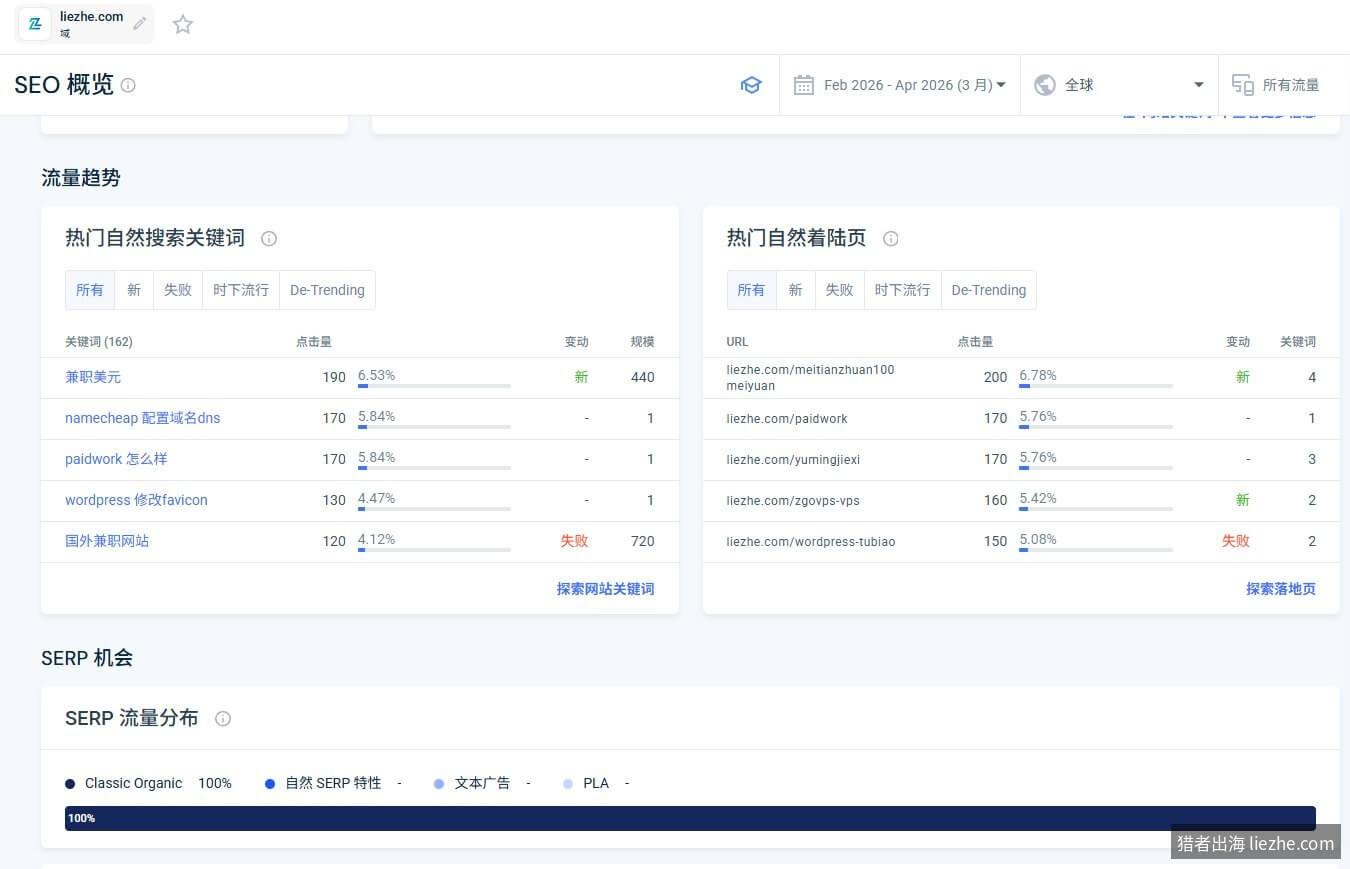This screenshot has height=869, width=1350.
Task: Click the 新 status for 兼职美元
Action: pyautogui.click(x=581, y=377)
